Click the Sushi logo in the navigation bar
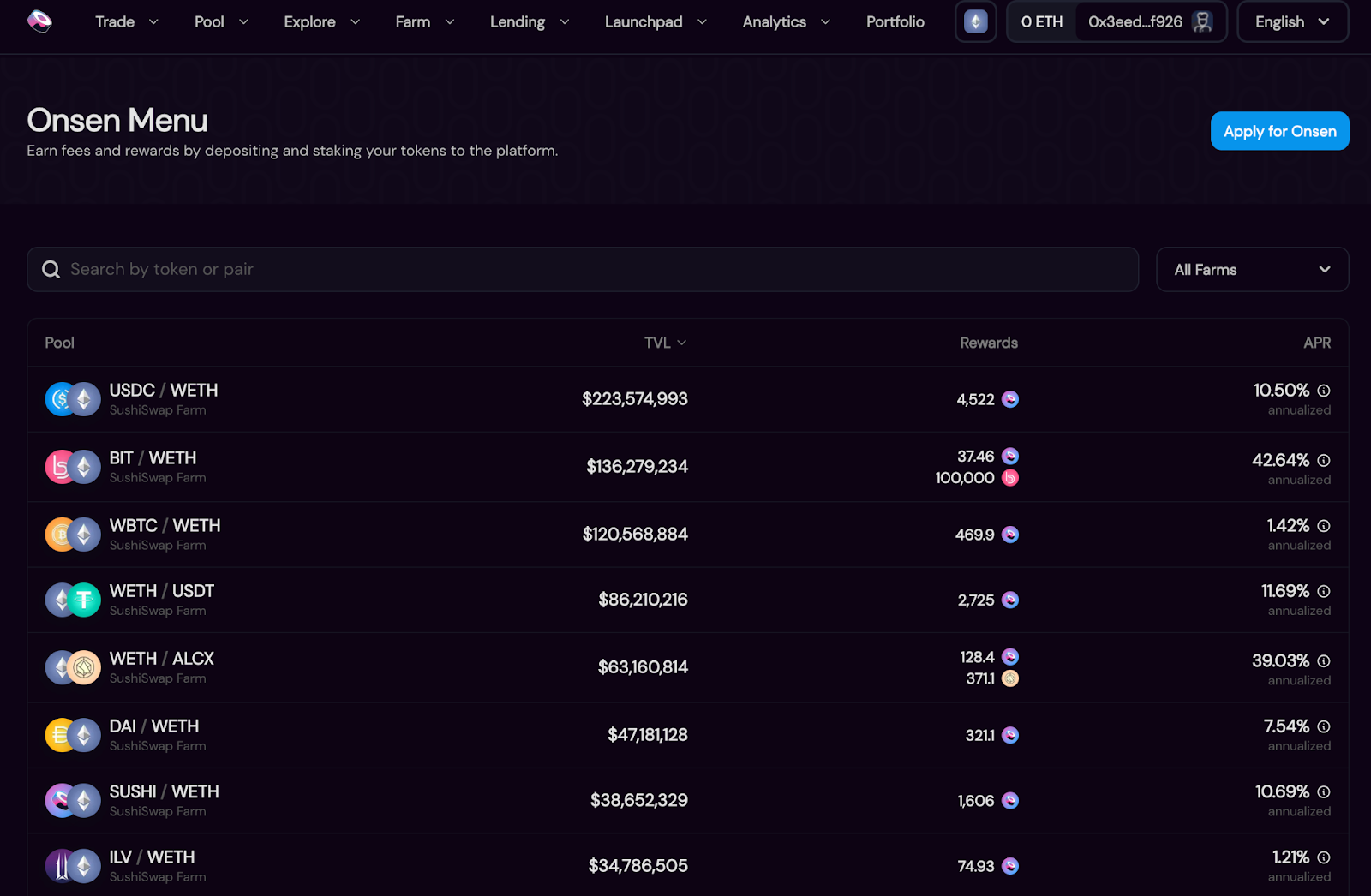 39,21
